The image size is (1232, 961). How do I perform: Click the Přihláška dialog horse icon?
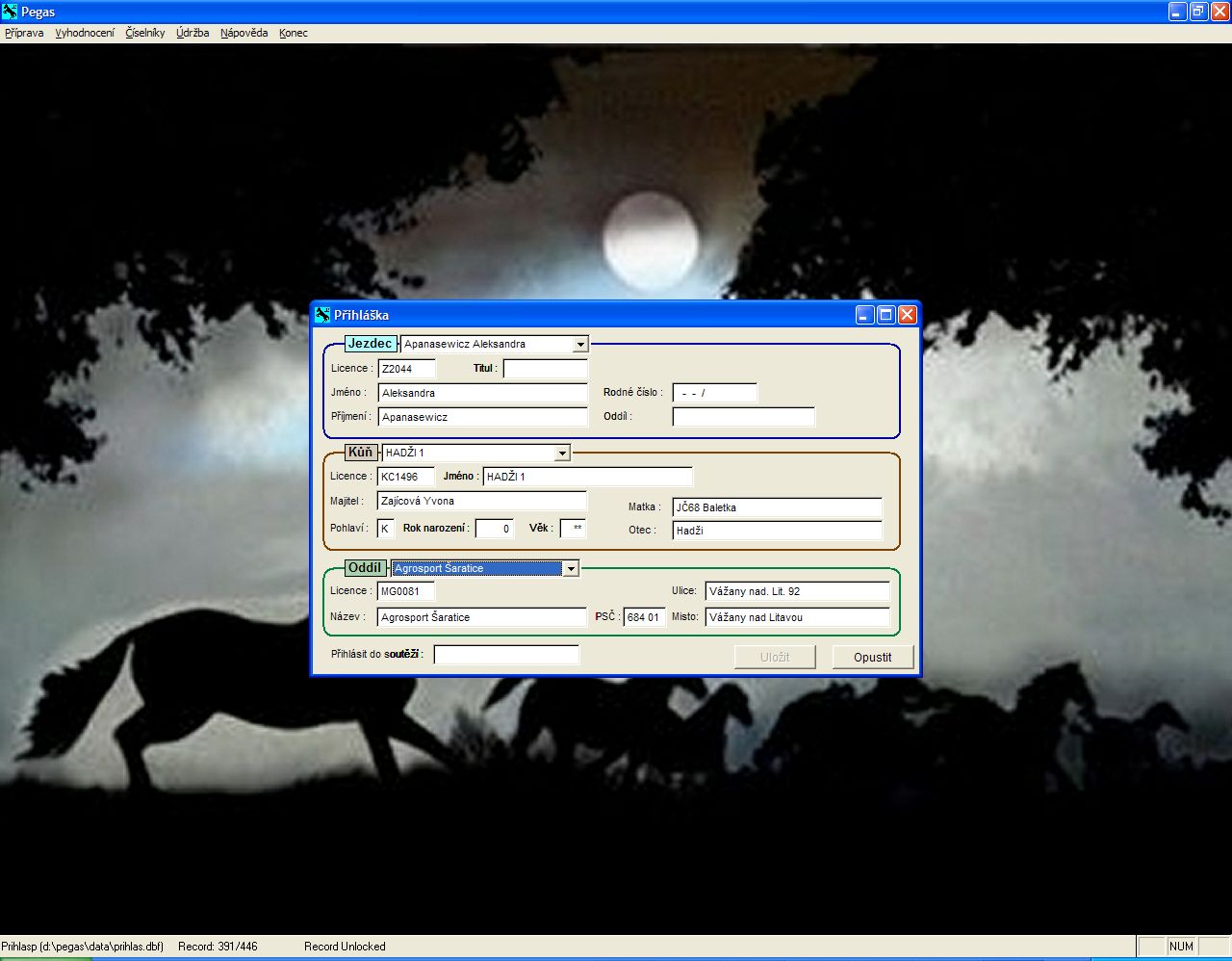point(322,315)
